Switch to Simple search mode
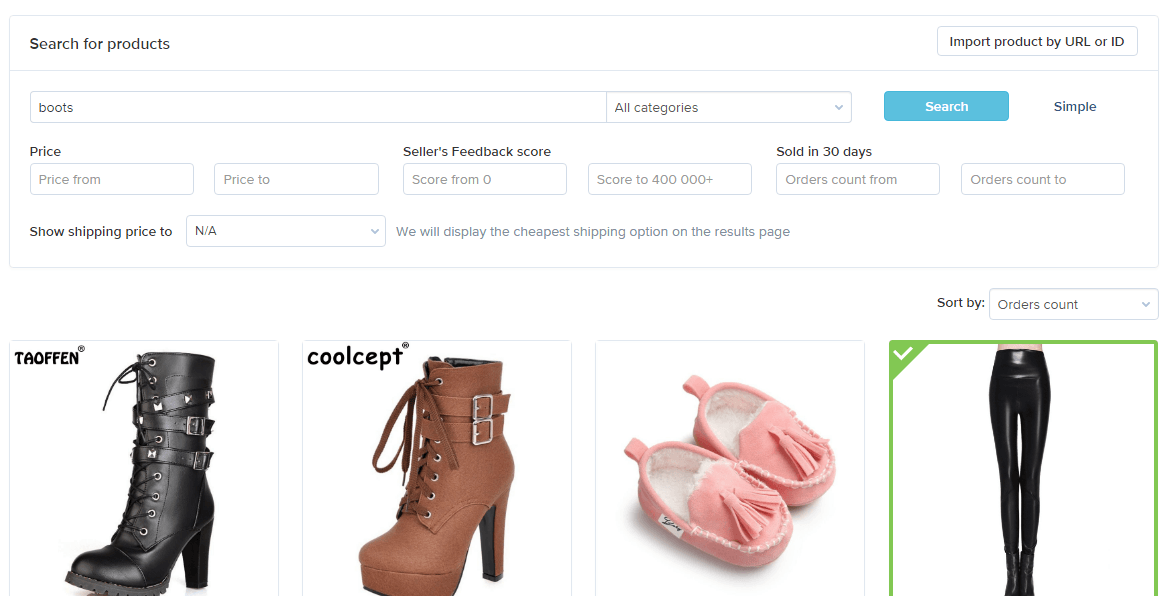Screen dimensions: 1168x596 (x=1074, y=107)
